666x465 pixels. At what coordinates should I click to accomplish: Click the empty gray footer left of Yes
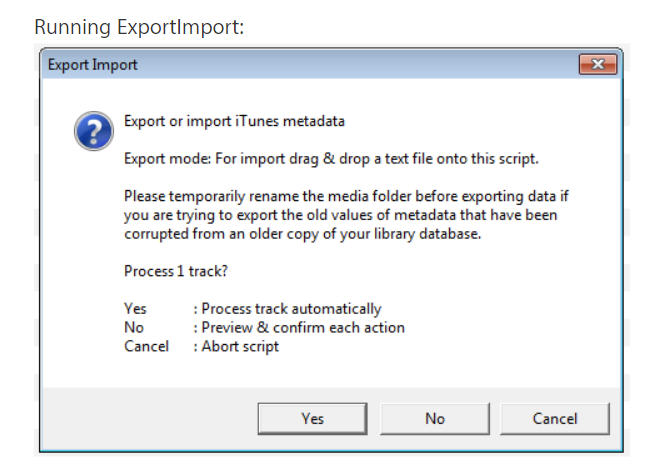pos(150,418)
